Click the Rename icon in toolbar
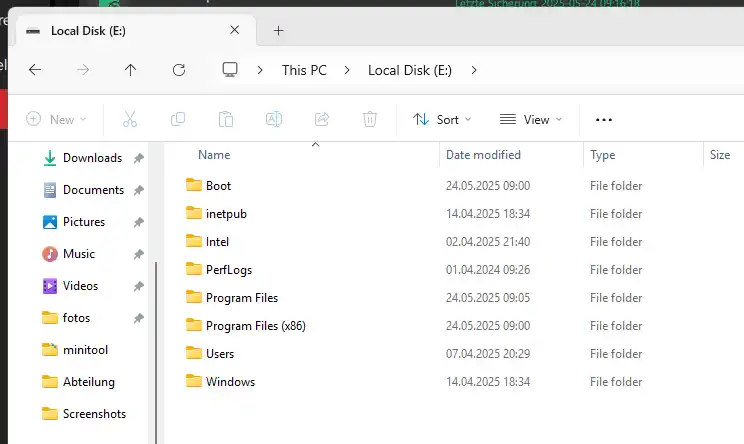744x444 pixels. tap(274, 119)
